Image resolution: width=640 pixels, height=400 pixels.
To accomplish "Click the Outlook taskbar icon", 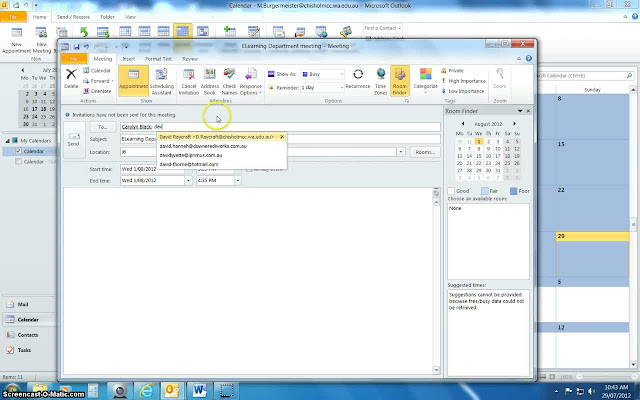I will tap(172, 391).
